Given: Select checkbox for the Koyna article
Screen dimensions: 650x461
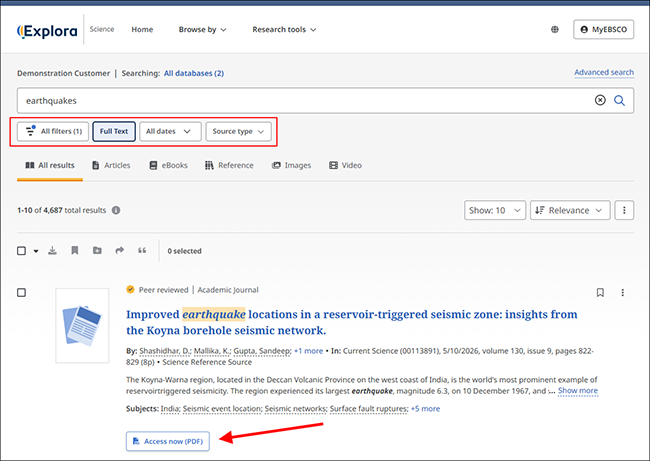Looking at the screenshot, I should tap(22, 293).
